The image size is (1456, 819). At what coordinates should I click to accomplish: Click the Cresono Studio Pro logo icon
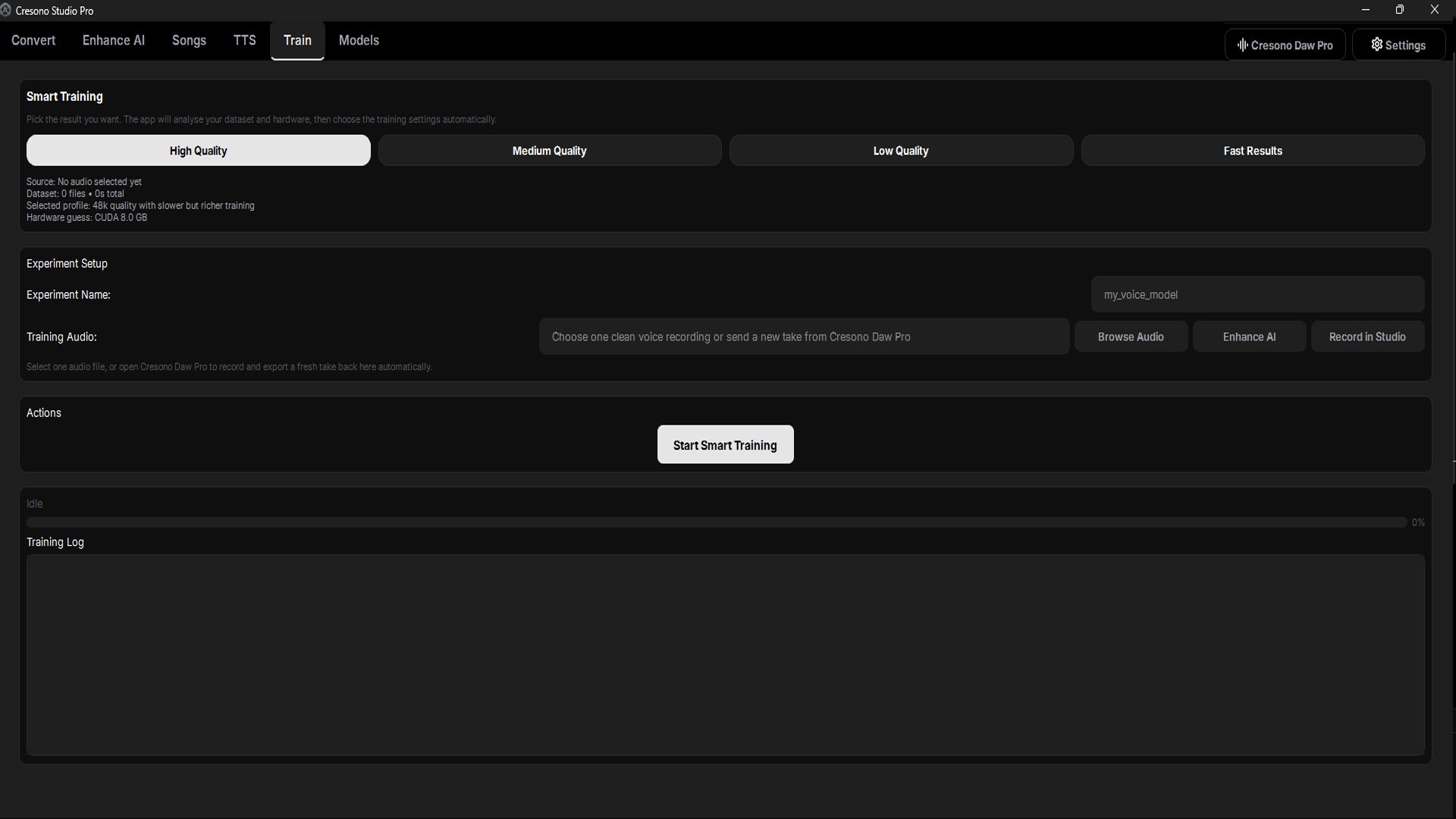(x=6, y=10)
